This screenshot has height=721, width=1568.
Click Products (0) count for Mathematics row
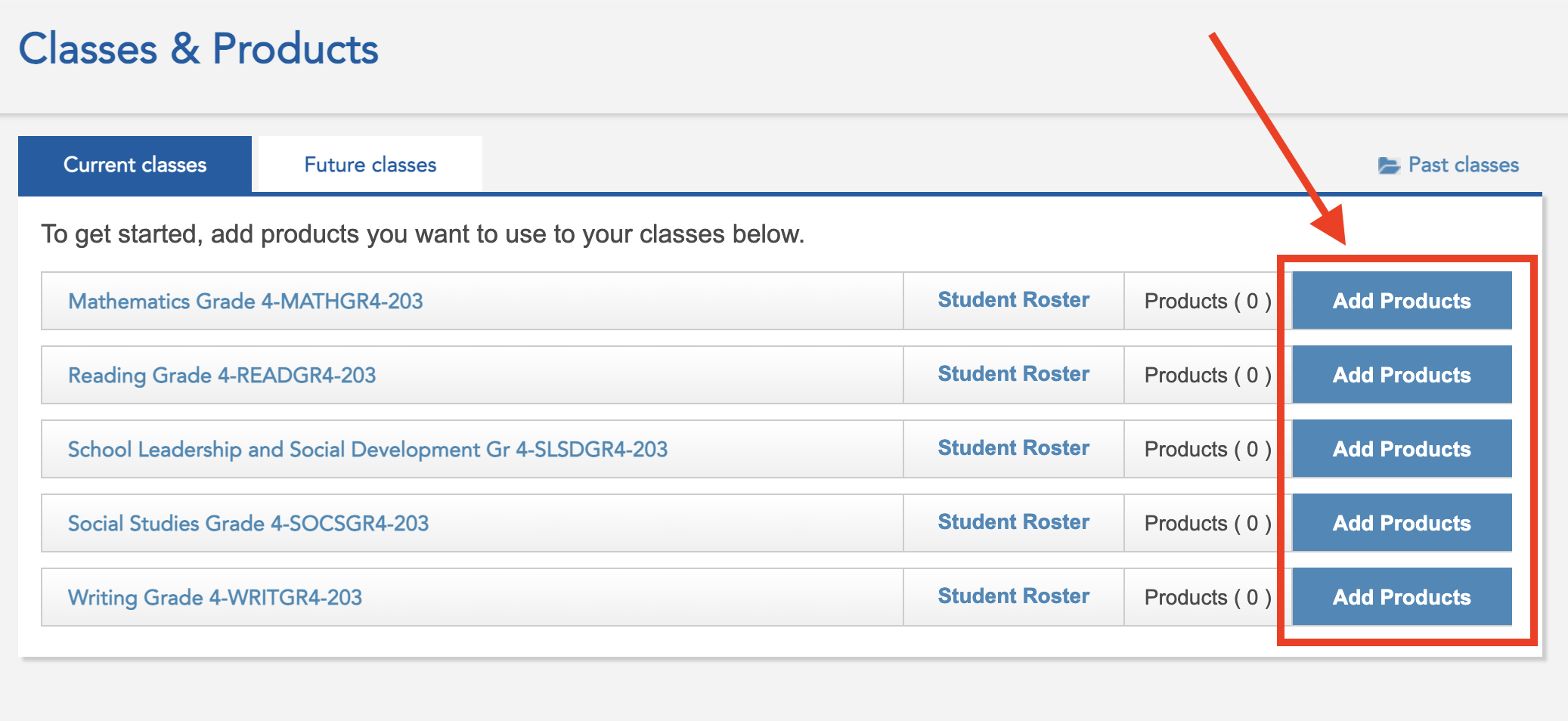pyautogui.click(x=1207, y=301)
